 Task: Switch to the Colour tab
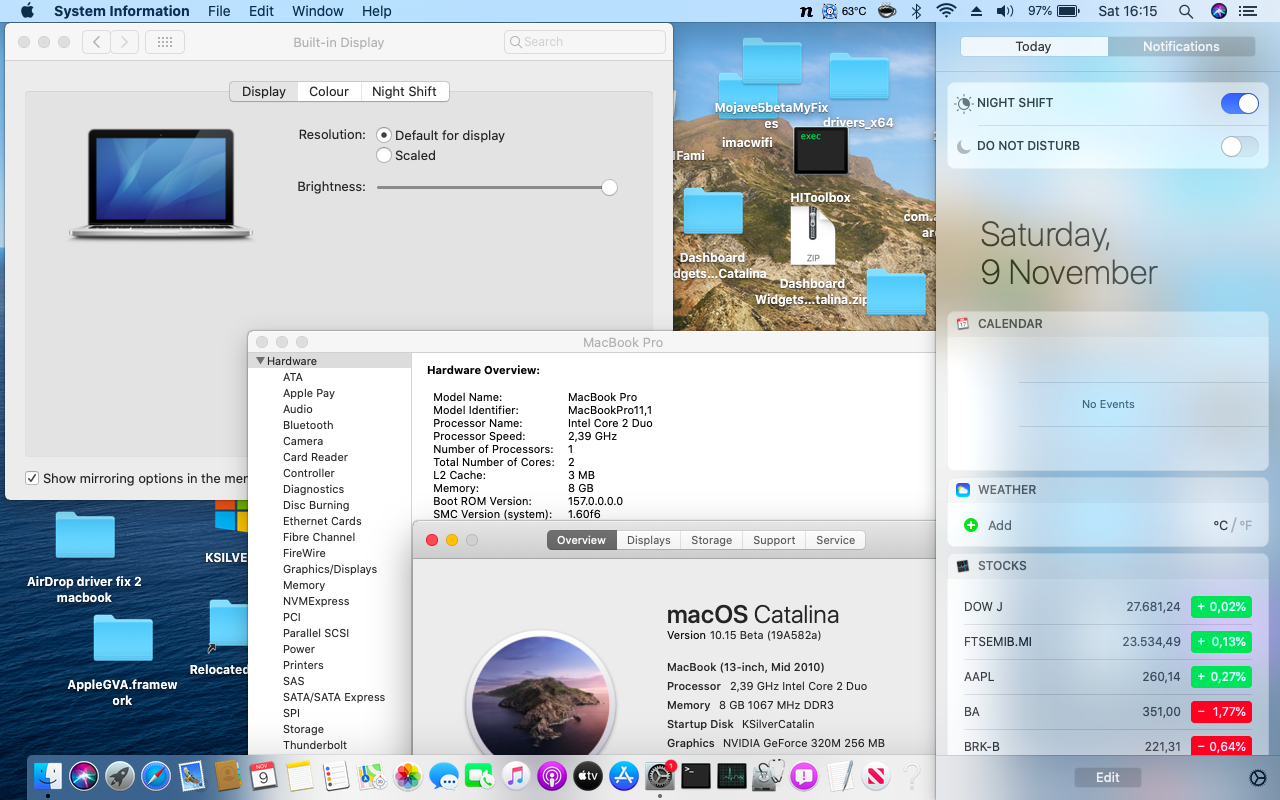pyautogui.click(x=329, y=91)
